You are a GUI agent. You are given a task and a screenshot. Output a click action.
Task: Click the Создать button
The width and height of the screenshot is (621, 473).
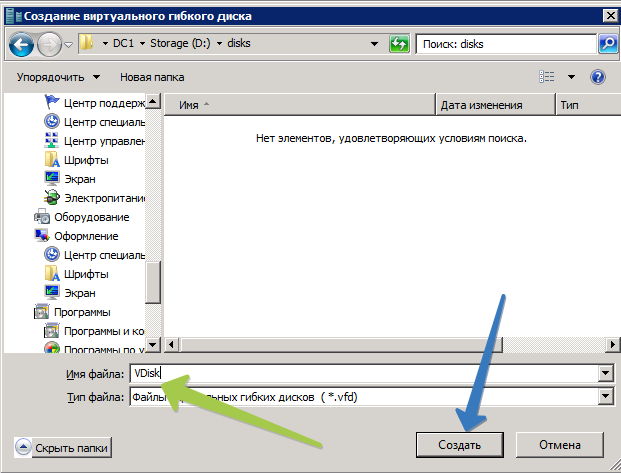tap(459, 445)
